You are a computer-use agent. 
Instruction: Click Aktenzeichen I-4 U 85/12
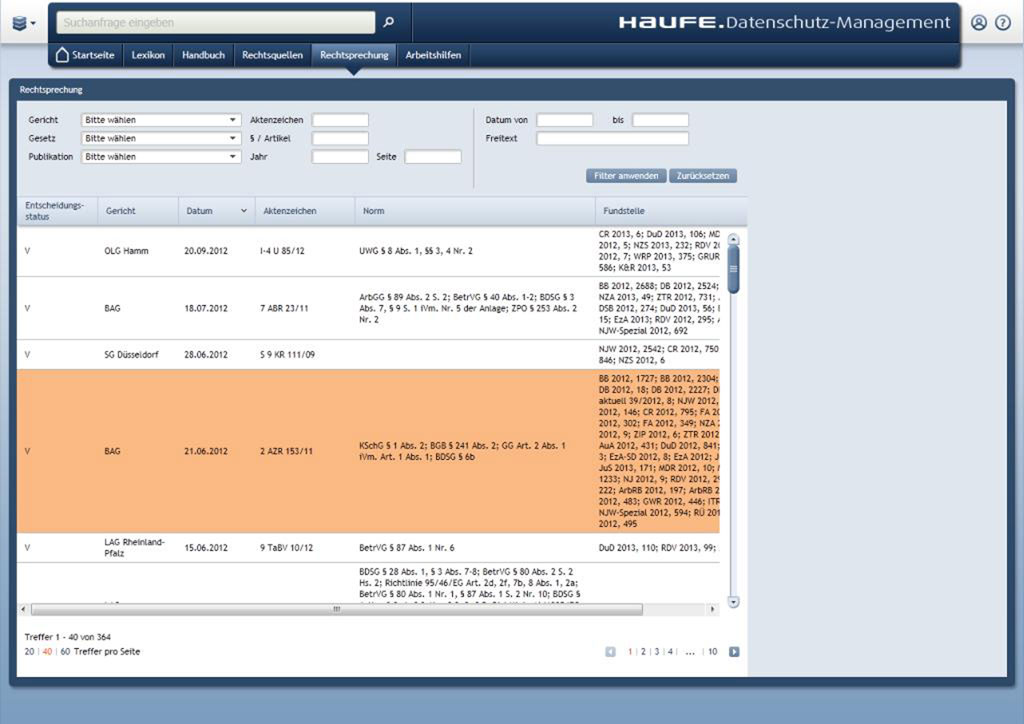tap(282, 251)
